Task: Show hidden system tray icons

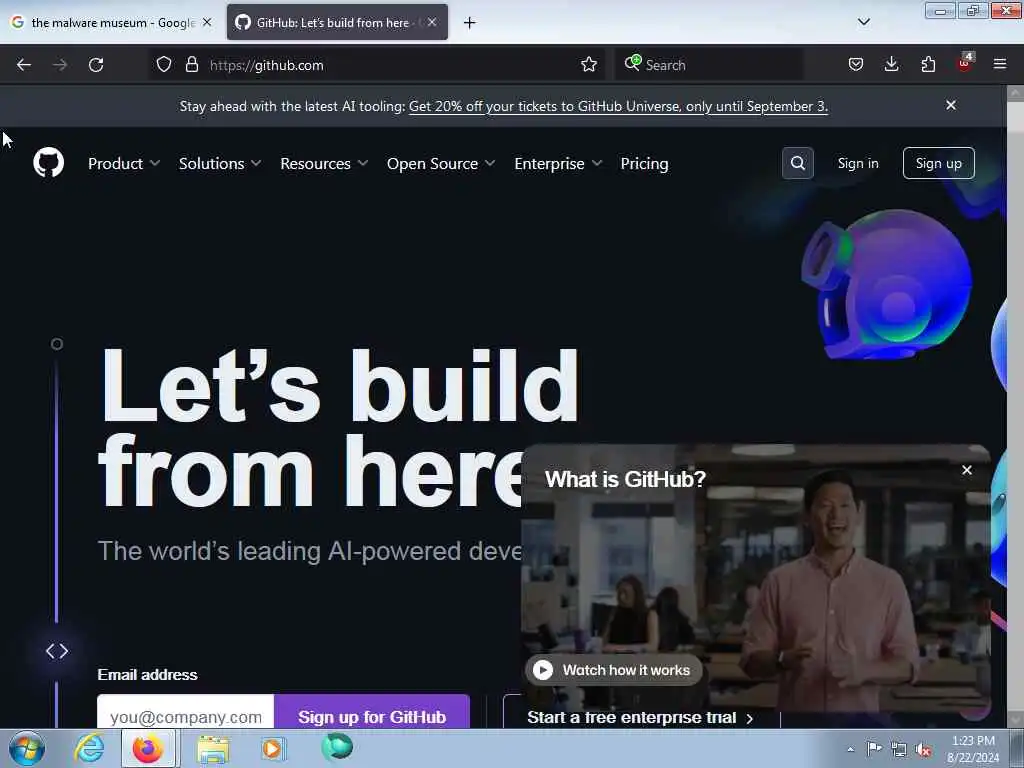Action: tap(850, 749)
